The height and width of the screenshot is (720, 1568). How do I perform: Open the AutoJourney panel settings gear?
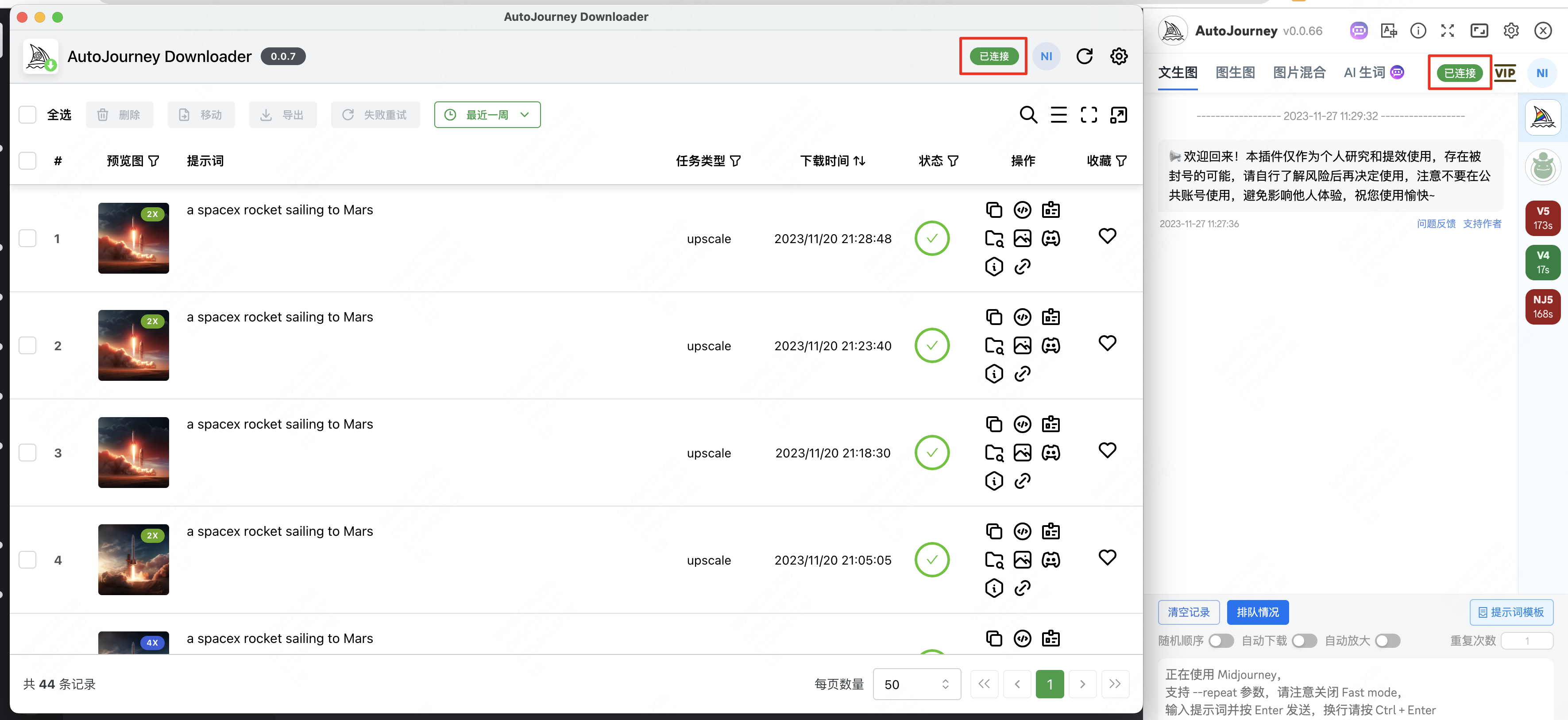(x=1511, y=31)
